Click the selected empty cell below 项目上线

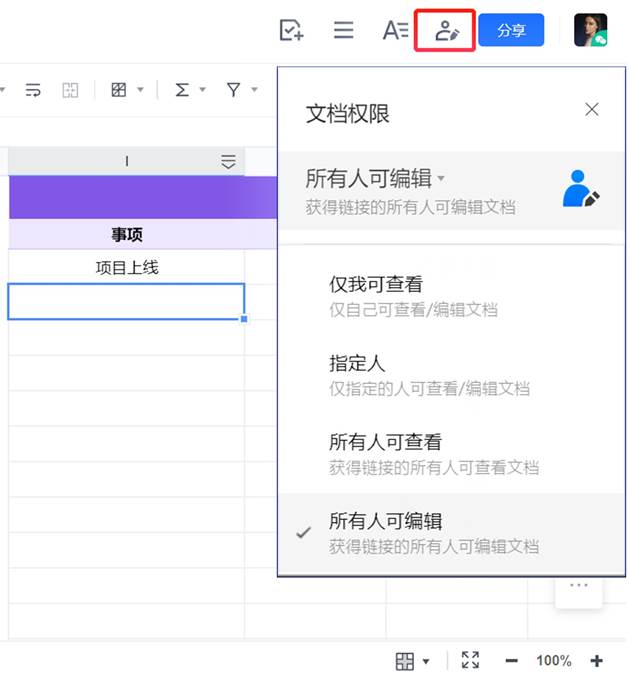[x=127, y=301]
